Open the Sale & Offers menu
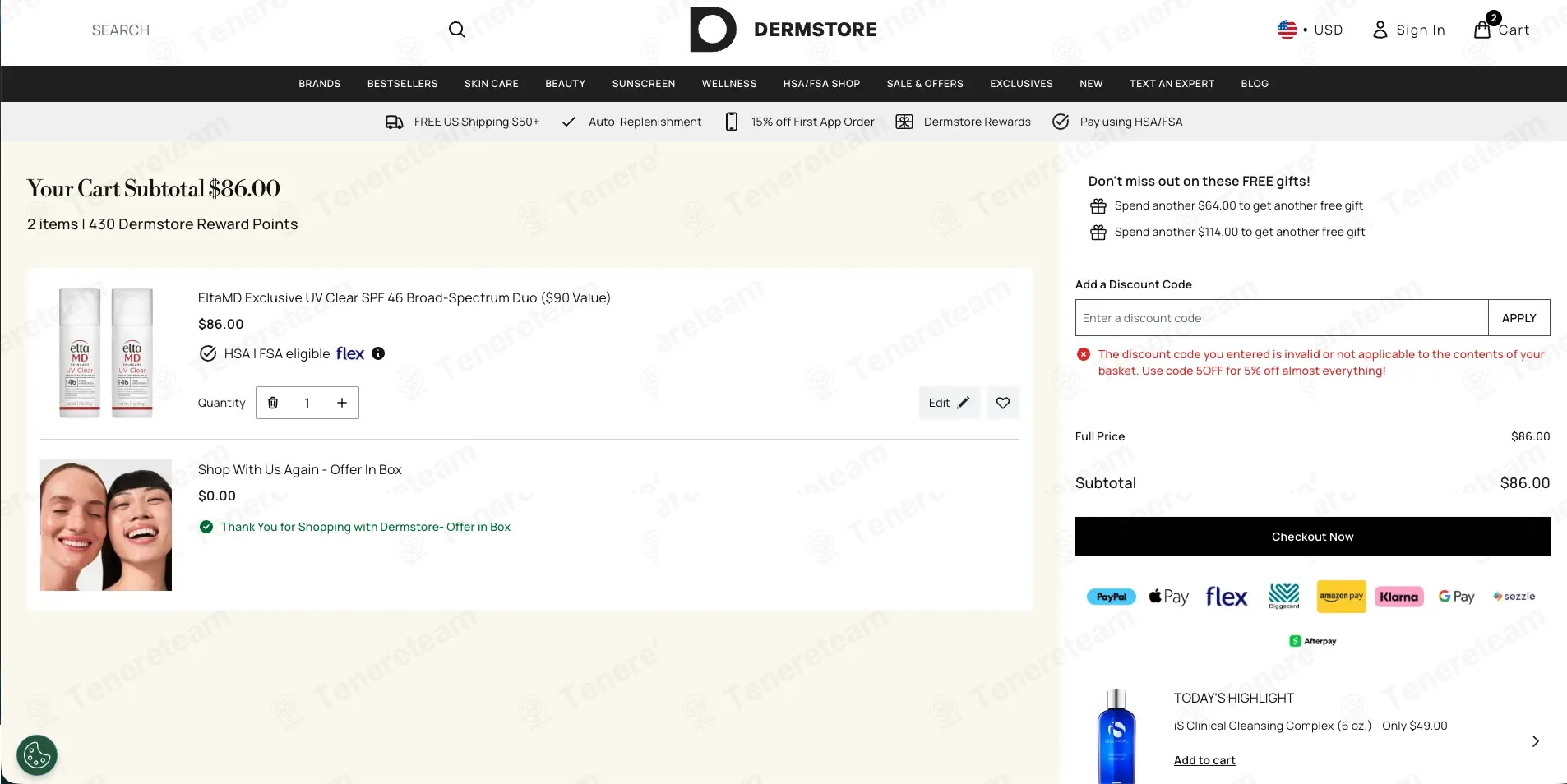 (925, 84)
